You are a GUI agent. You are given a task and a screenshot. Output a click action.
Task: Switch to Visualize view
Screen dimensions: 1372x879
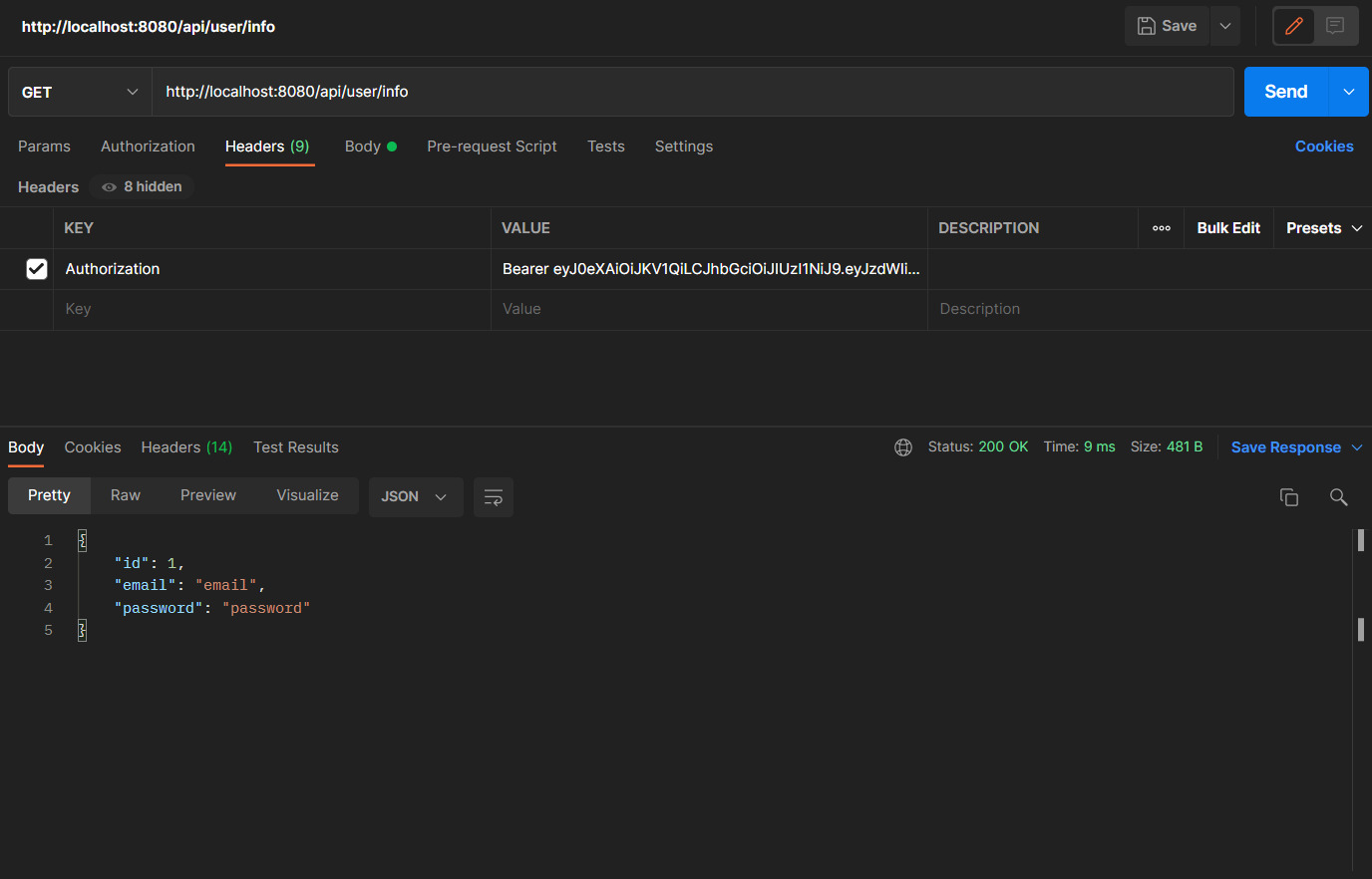307,495
